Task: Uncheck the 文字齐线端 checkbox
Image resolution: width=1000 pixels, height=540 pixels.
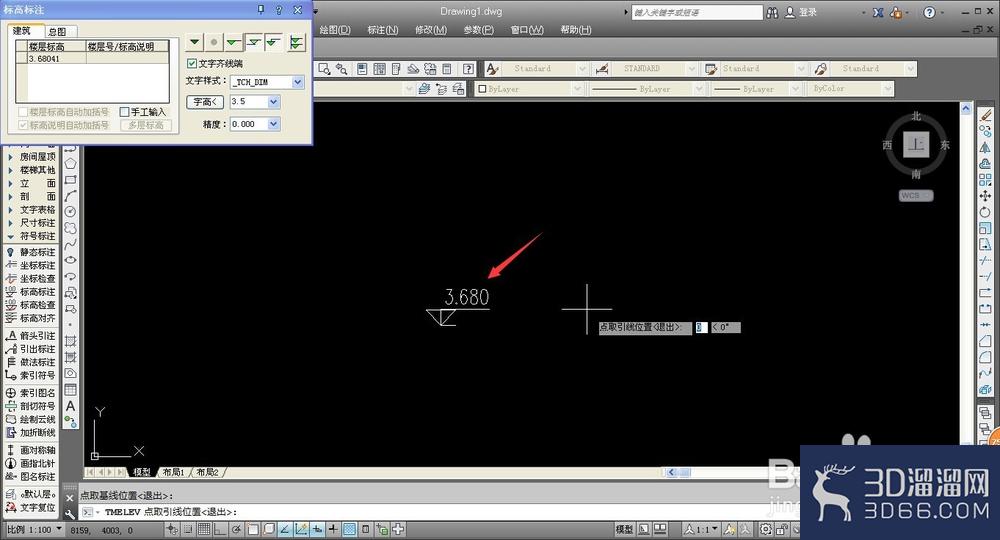Action: pos(191,64)
